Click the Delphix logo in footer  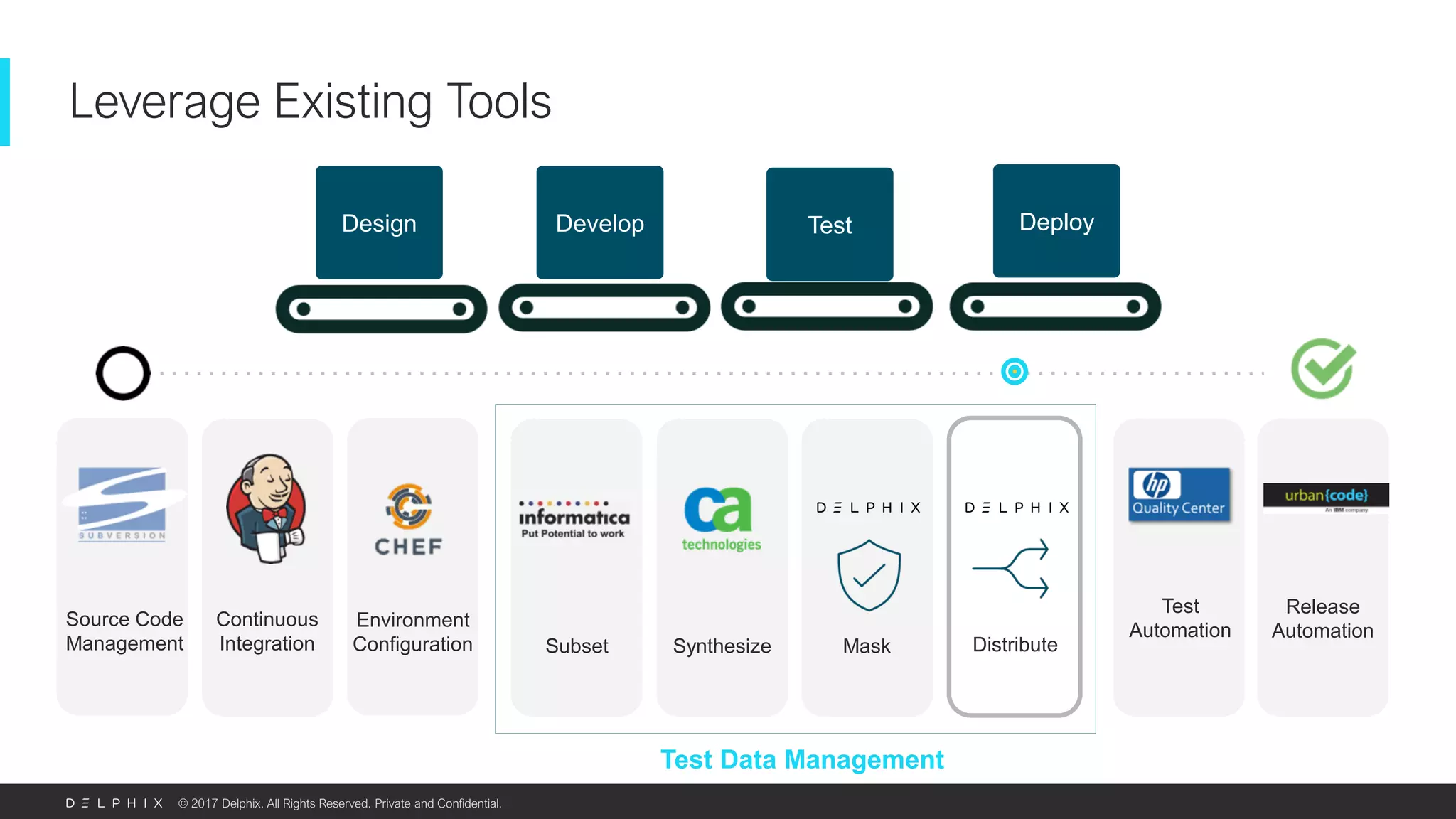point(114,803)
